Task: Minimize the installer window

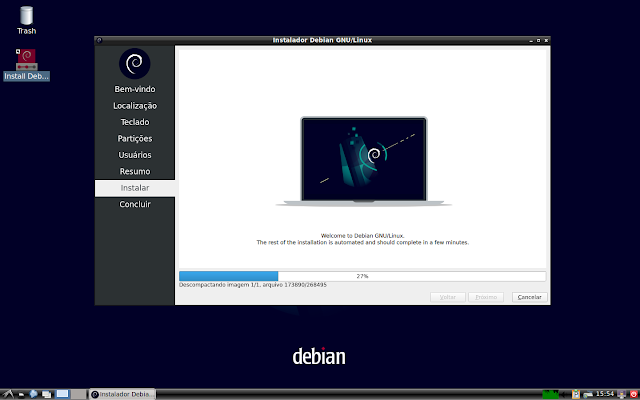Action: 531,40
